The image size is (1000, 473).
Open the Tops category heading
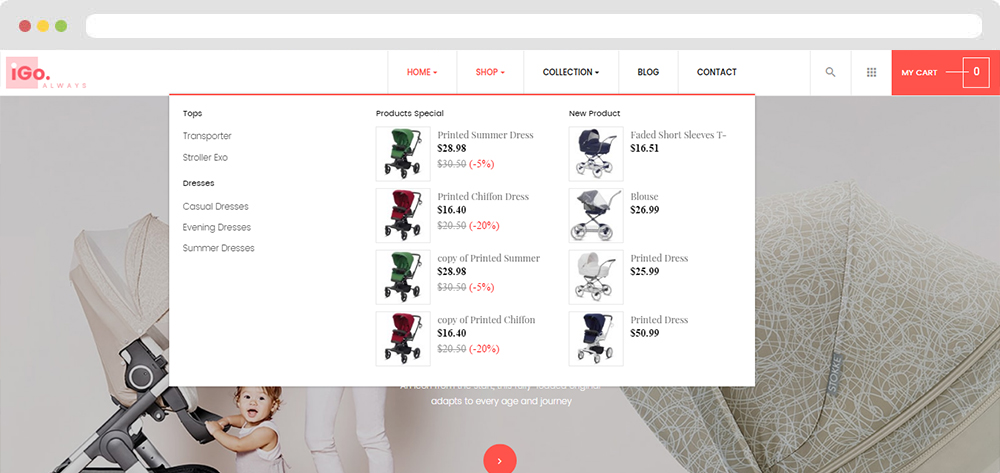(x=193, y=113)
